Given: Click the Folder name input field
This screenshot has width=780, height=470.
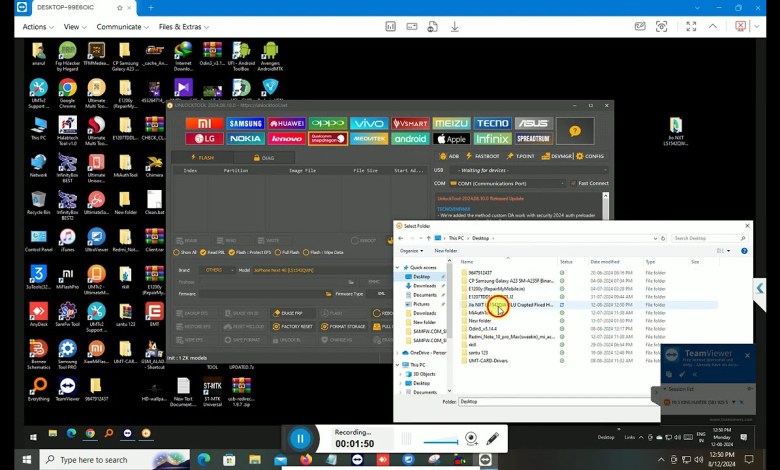Looking at the screenshot, I should point(559,401).
